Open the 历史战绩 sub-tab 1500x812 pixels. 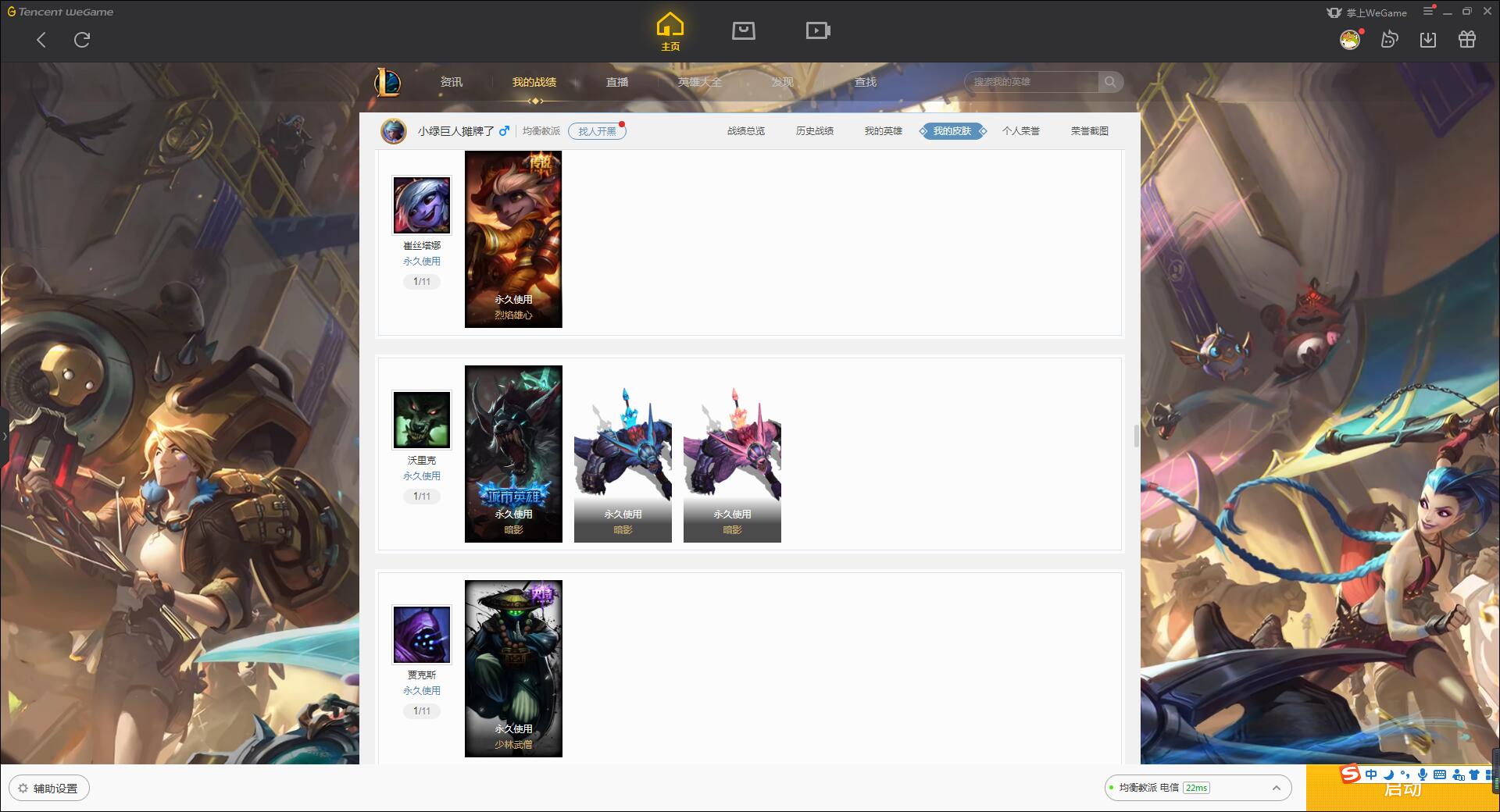click(x=815, y=131)
